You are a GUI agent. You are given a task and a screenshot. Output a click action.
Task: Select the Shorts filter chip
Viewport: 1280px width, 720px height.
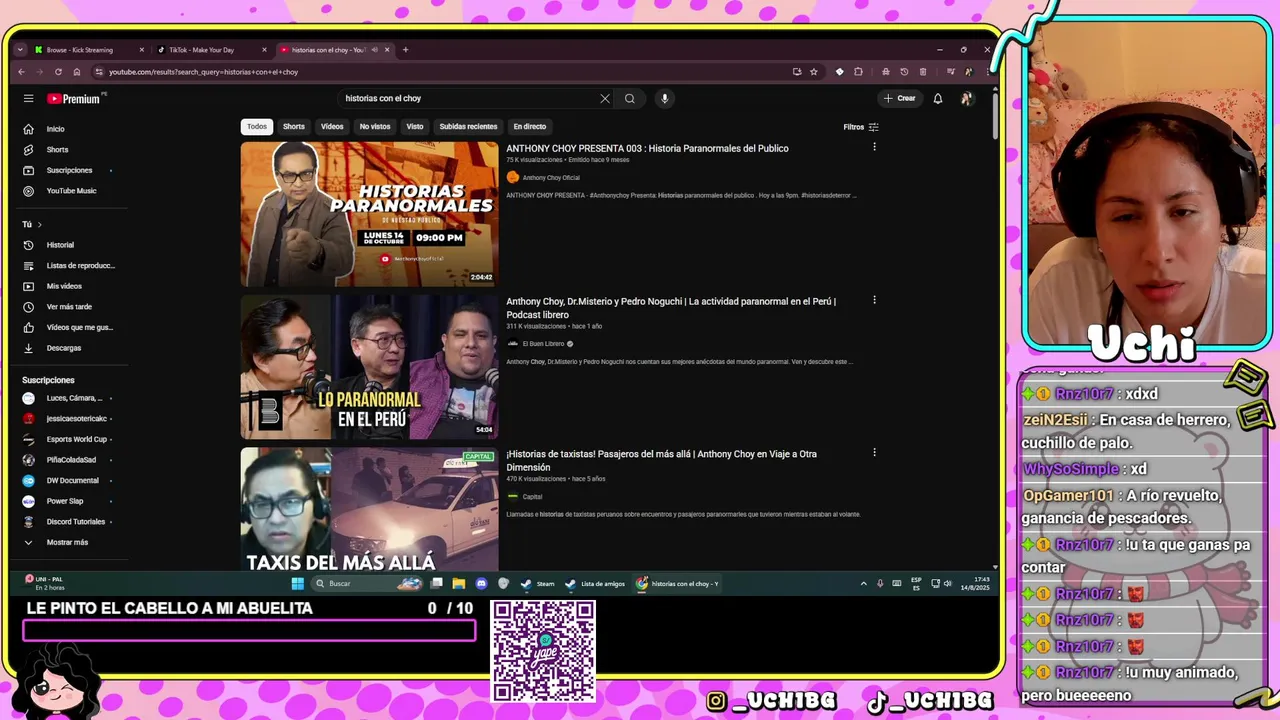(x=293, y=127)
